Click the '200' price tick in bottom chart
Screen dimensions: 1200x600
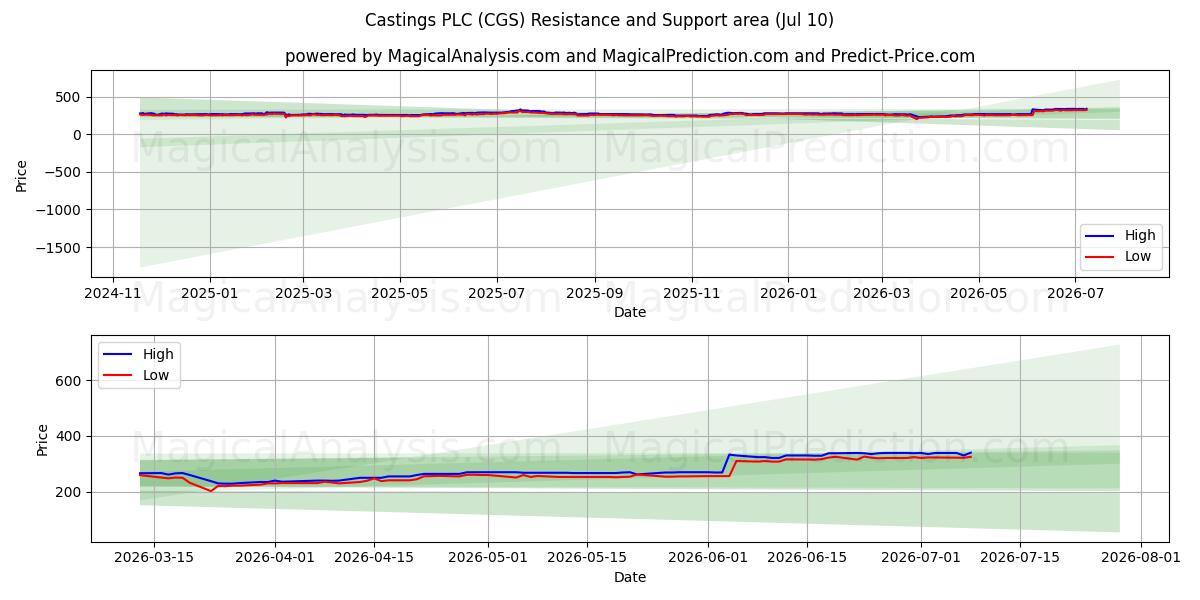point(71,492)
